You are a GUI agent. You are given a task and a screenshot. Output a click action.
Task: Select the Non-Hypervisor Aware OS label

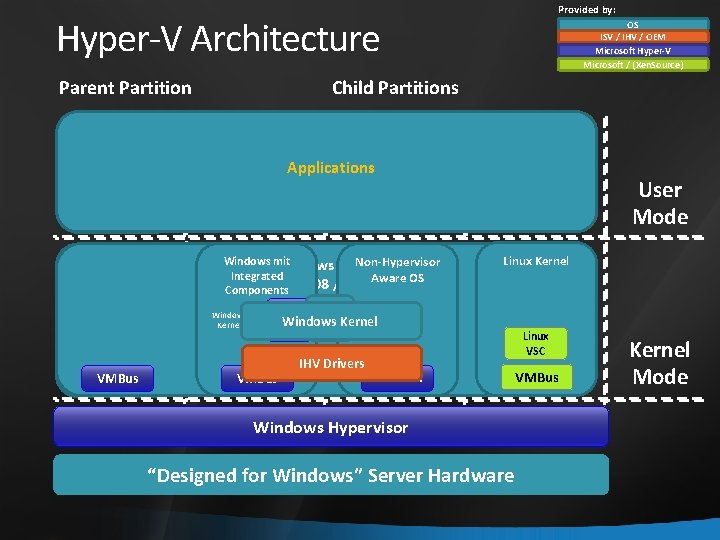(x=398, y=270)
